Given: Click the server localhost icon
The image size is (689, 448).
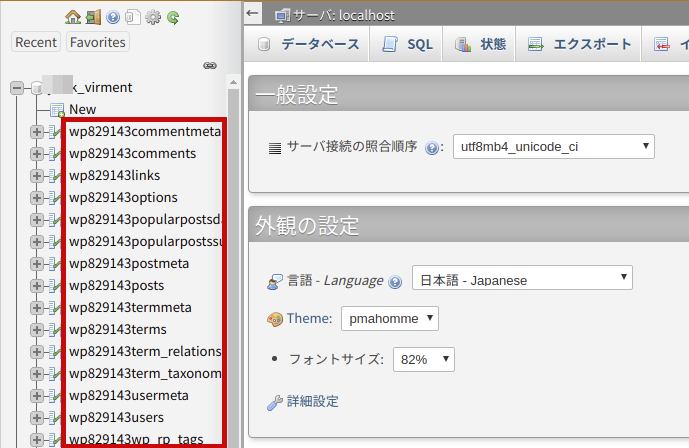Looking at the screenshot, I should [x=282, y=16].
